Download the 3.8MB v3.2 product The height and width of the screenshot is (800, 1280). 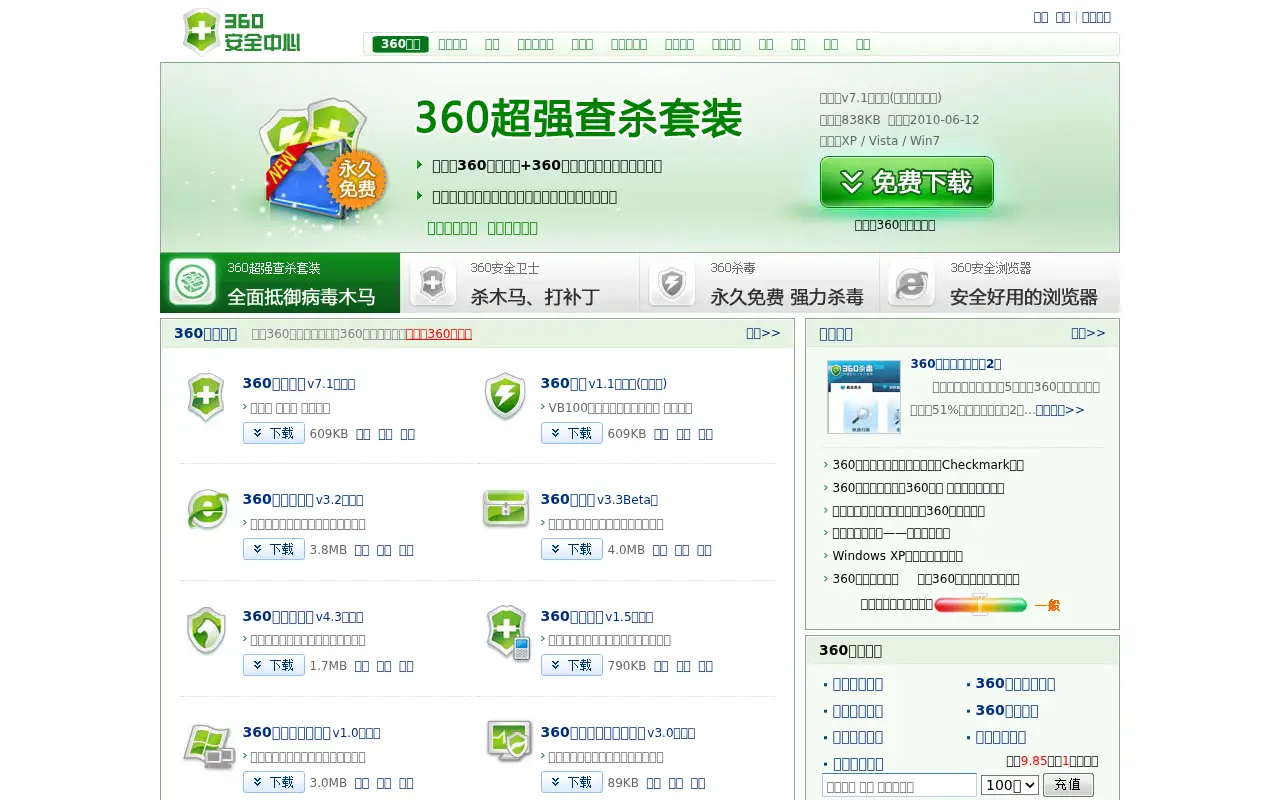(274, 549)
